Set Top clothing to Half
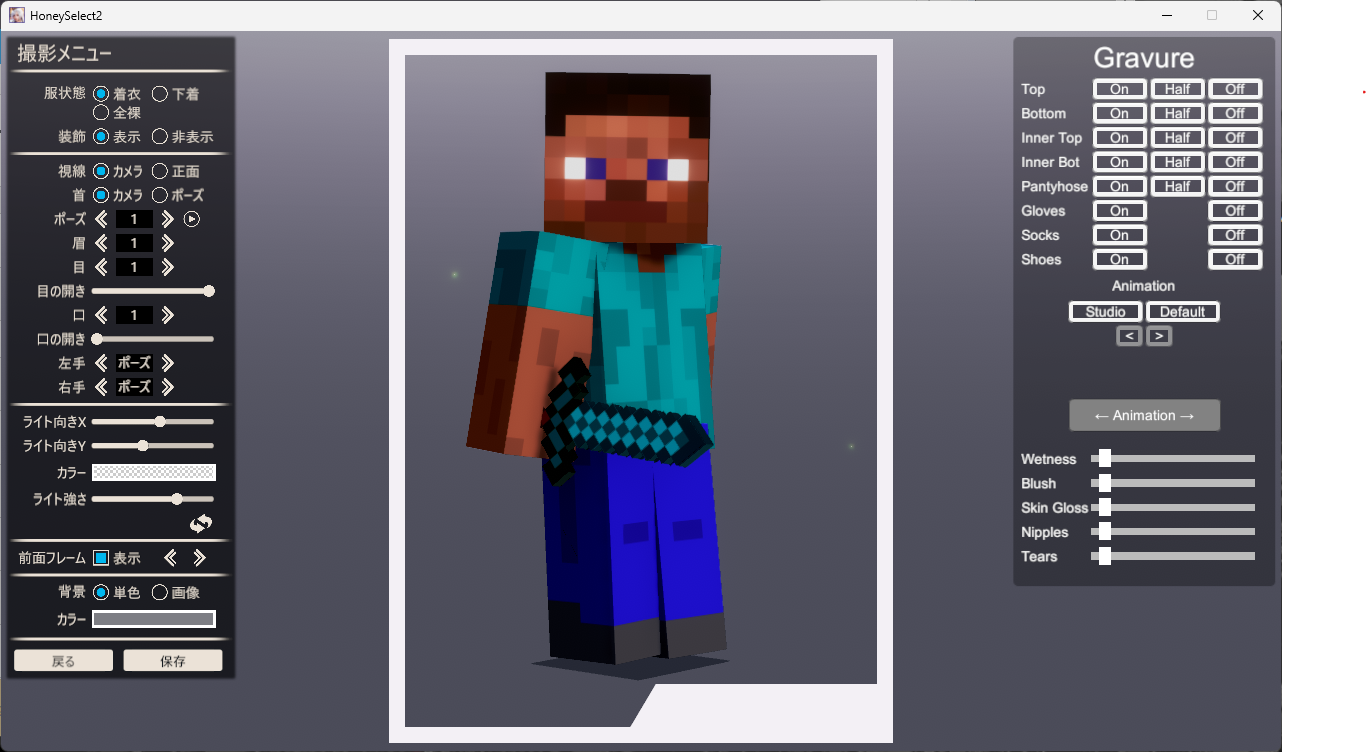The height and width of the screenshot is (752, 1367). (1178, 89)
